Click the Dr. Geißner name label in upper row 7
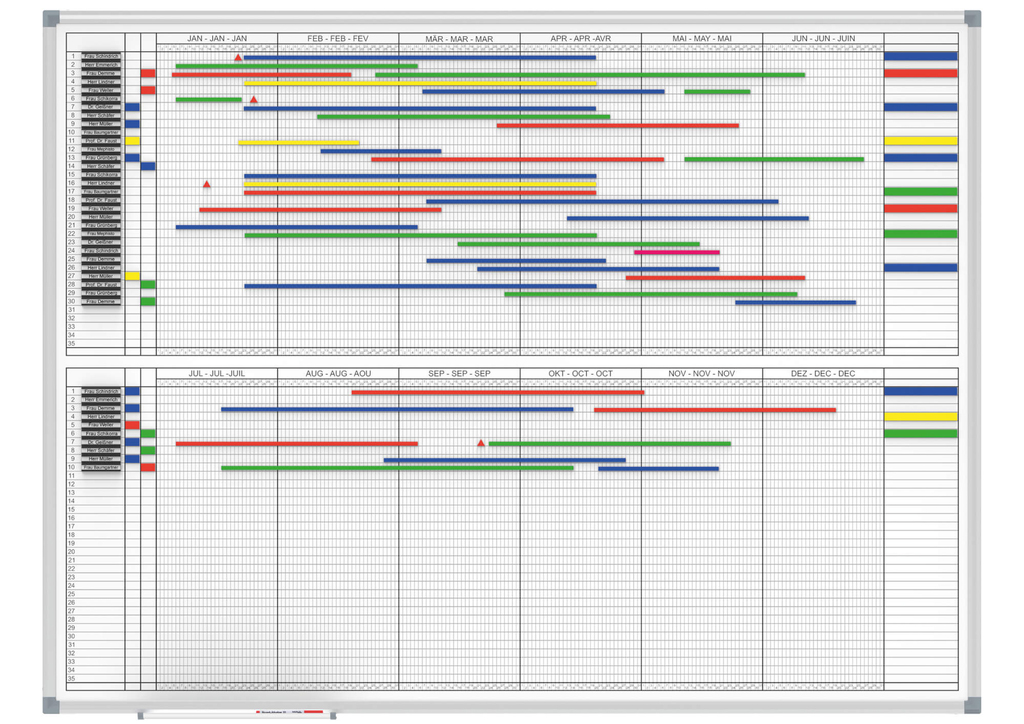This screenshot has height=724, width=1024. [102, 107]
